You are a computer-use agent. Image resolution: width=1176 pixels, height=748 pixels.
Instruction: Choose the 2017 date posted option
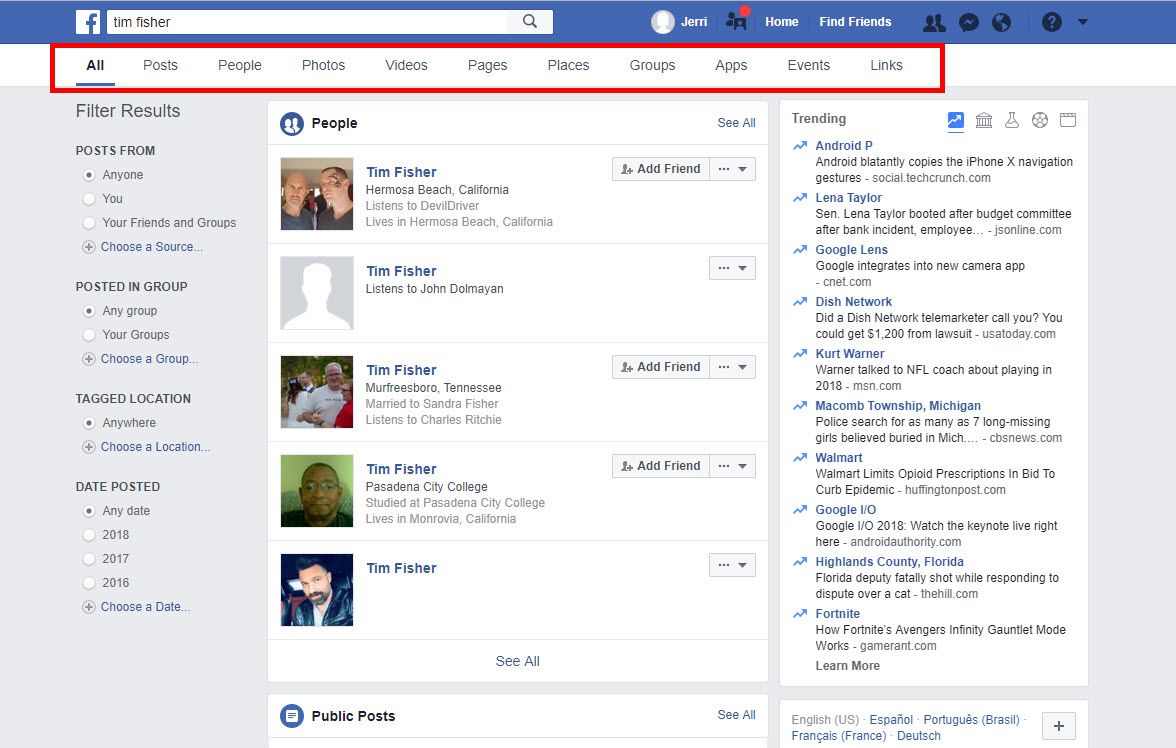88,559
